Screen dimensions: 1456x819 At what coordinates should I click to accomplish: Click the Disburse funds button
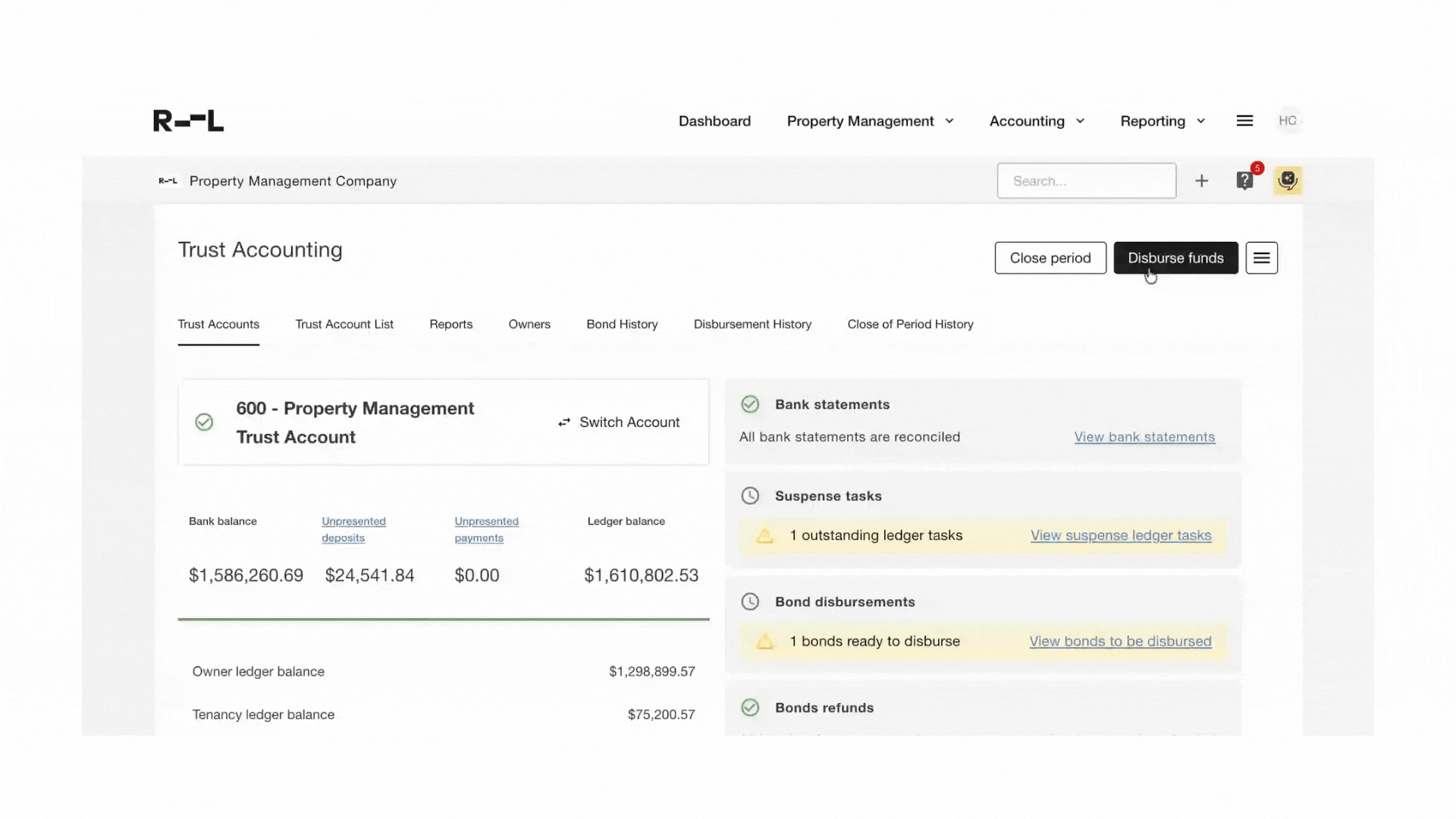[x=1175, y=258]
